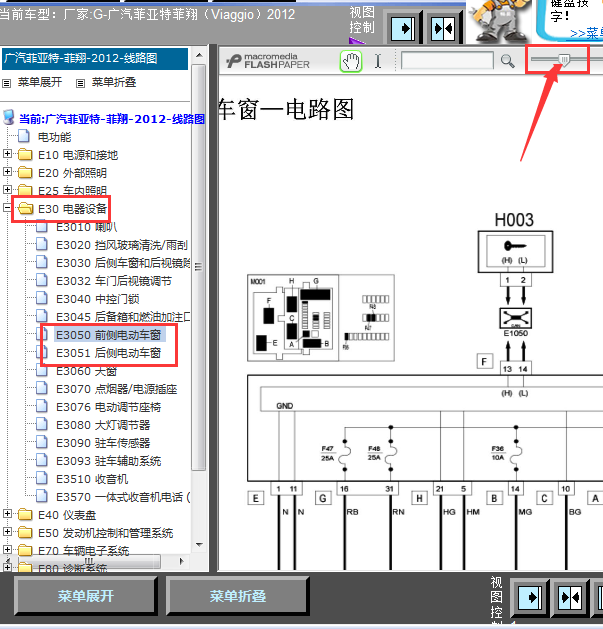Open E3080 大灯调节器 diagram
603x629 pixels.
click(103, 425)
